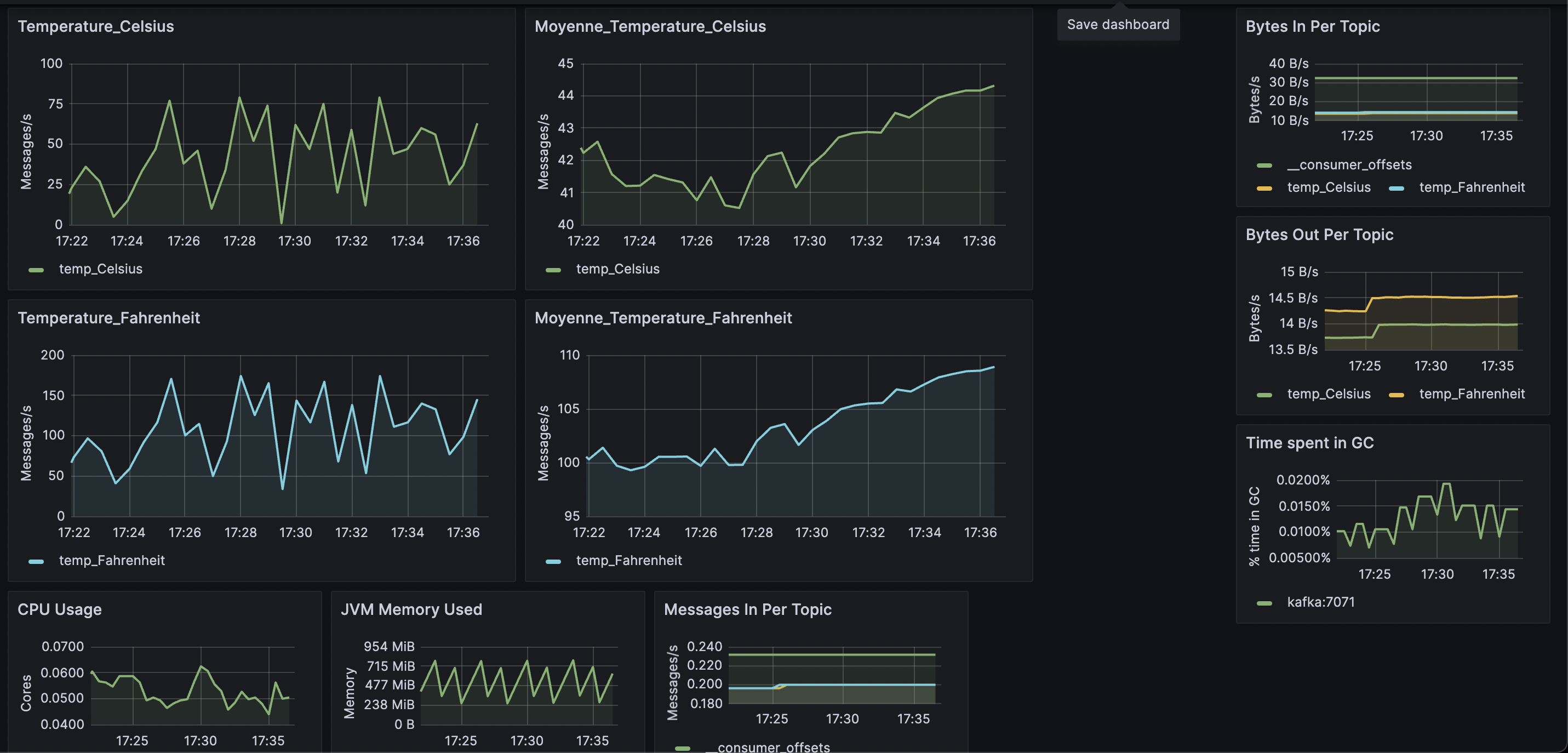Open the Temperature_Celsius panel title menu
Viewport: 1568px width, 753px height.
coord(95,26)
